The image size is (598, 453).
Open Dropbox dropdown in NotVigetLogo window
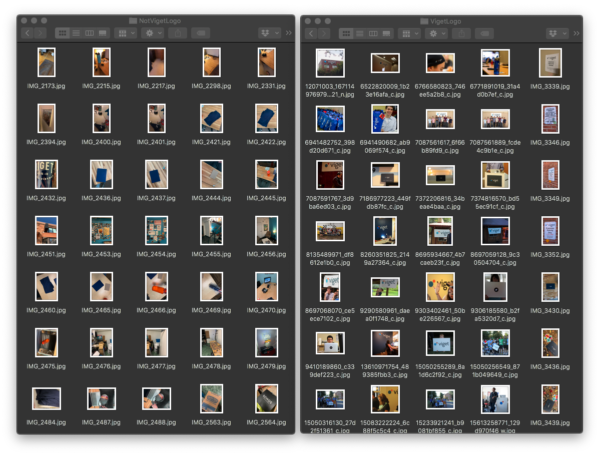click(270, 33)
